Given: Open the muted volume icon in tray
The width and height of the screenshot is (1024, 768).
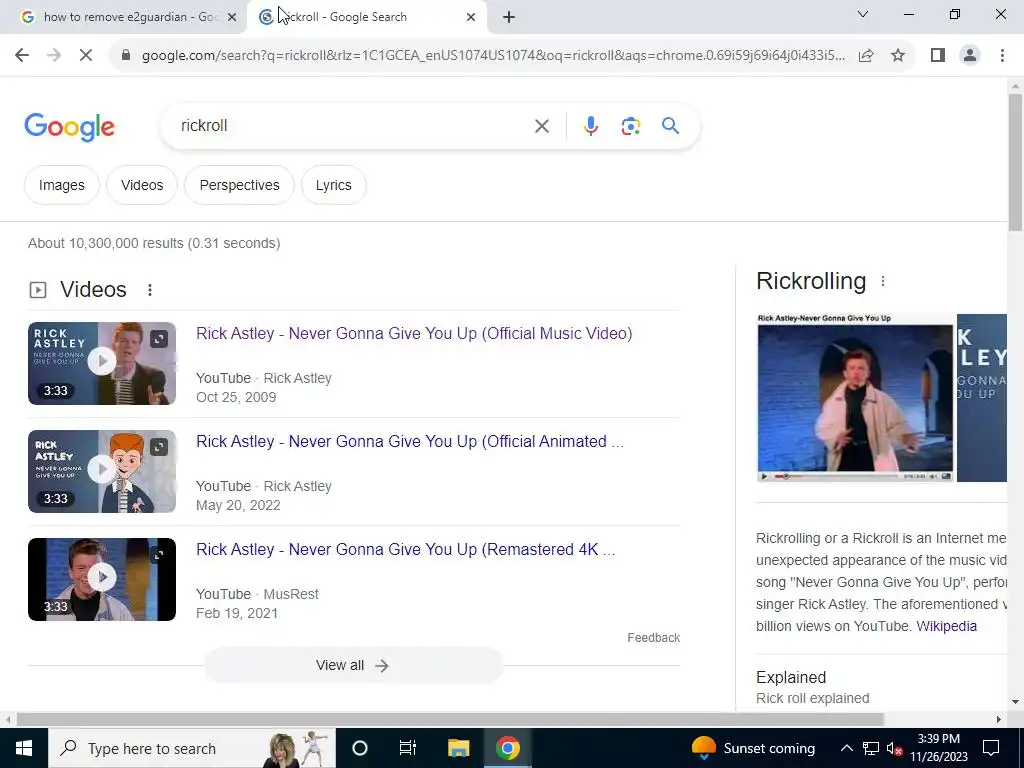Looking at the screenshot, I should coord(895,749).
